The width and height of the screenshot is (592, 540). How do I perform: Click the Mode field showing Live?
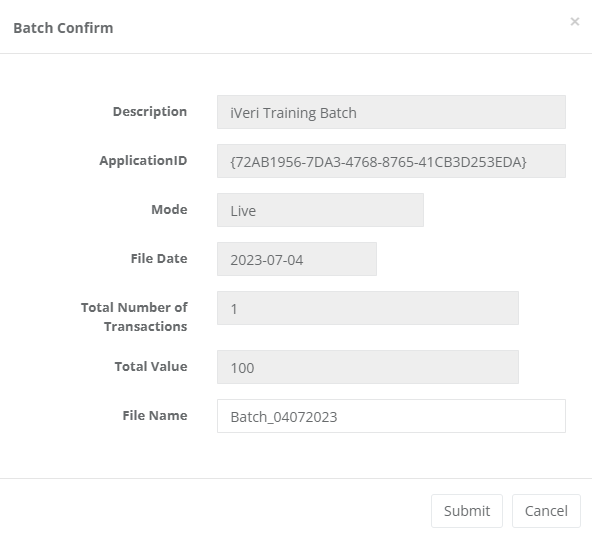[320, 210]
